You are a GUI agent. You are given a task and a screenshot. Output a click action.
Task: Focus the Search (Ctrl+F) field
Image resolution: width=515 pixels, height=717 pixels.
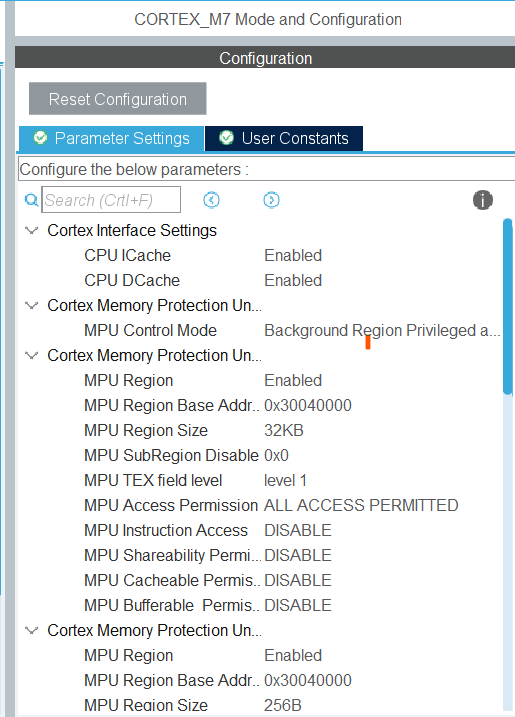click(111, 200)
